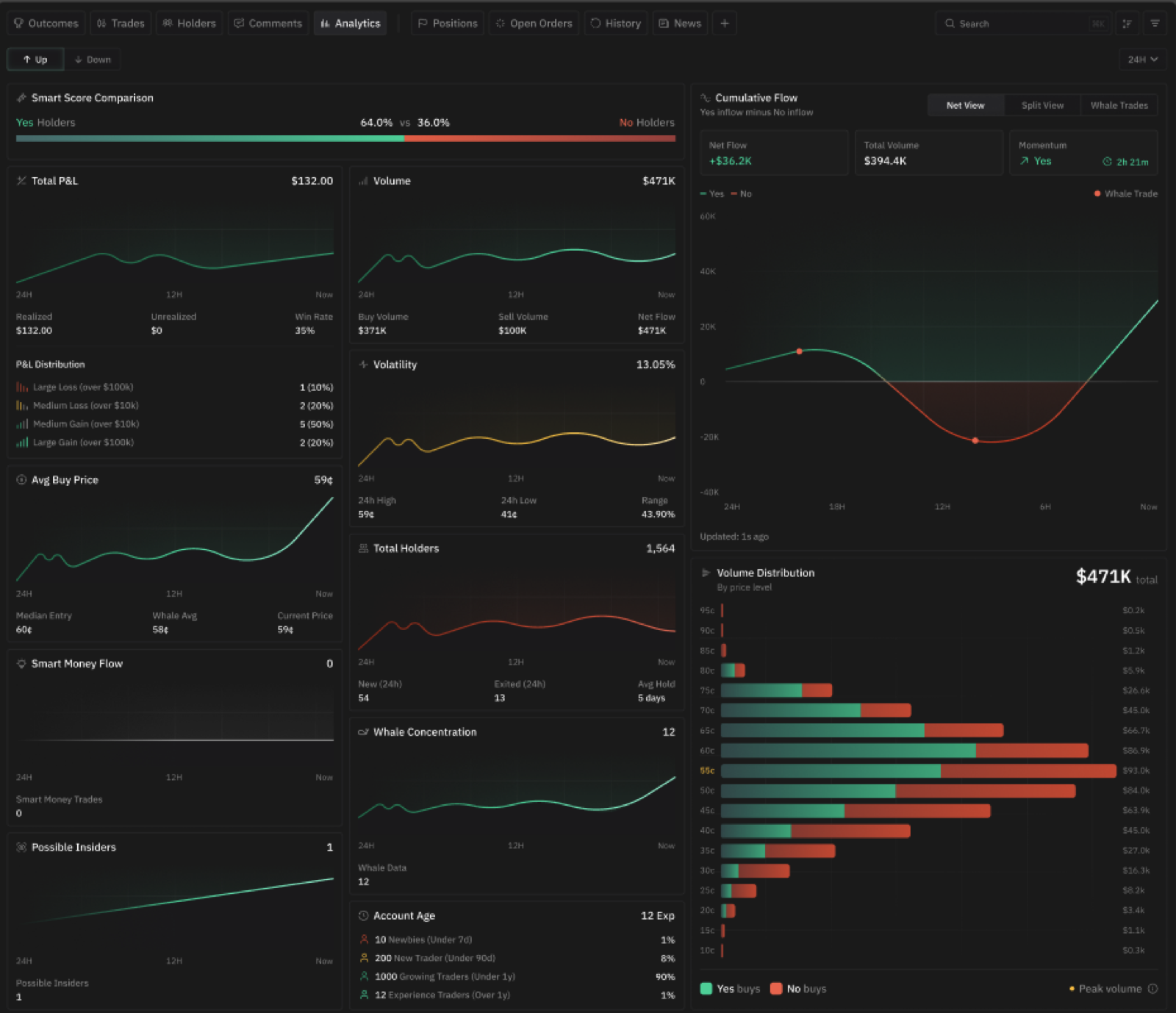Click the 55c peak volume bar

coord(919,770)
